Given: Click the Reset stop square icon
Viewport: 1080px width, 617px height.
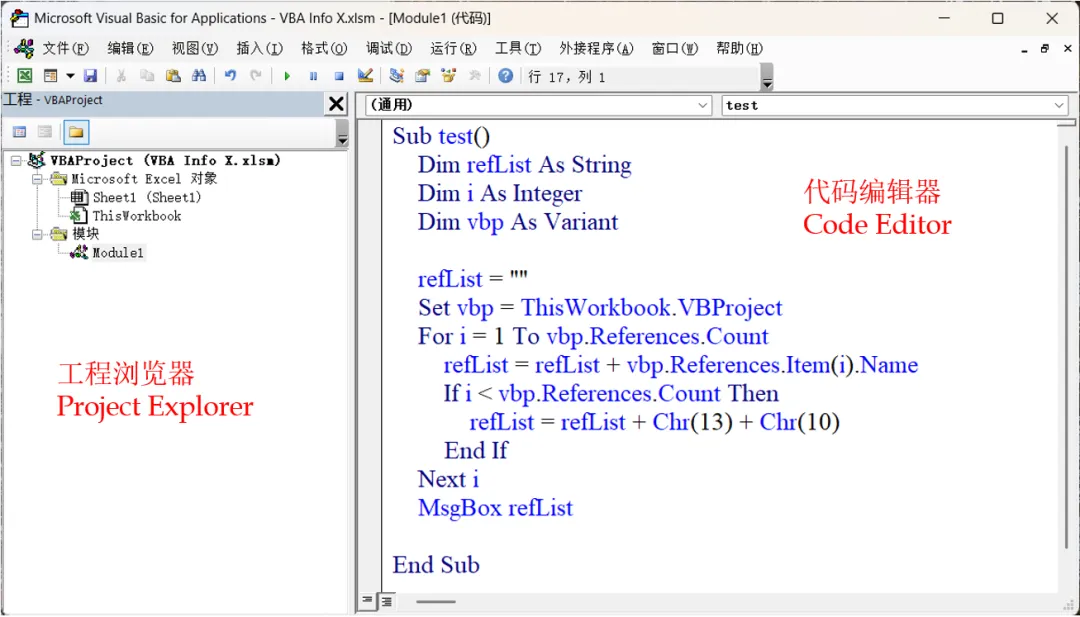Looking at the screenshot, I should pos(339,76).
